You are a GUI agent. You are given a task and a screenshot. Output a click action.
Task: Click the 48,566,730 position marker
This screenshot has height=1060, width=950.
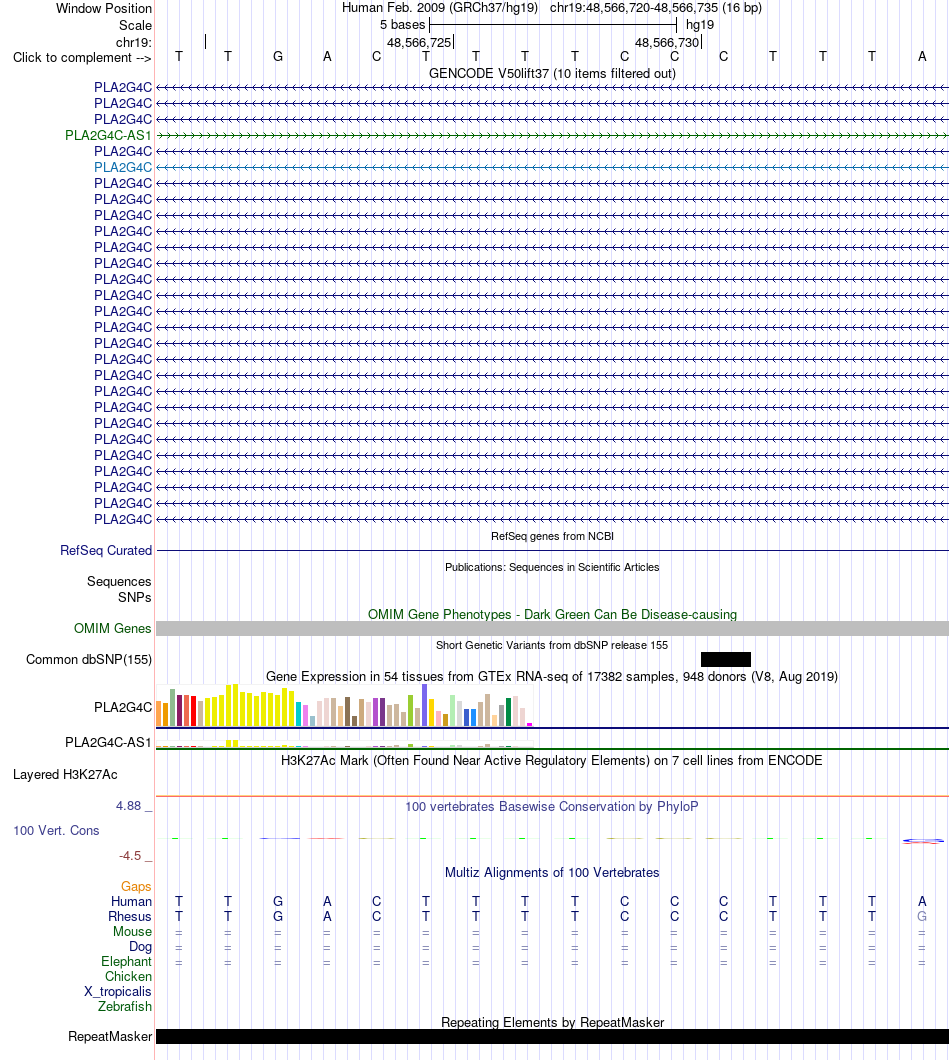(667, 43)
